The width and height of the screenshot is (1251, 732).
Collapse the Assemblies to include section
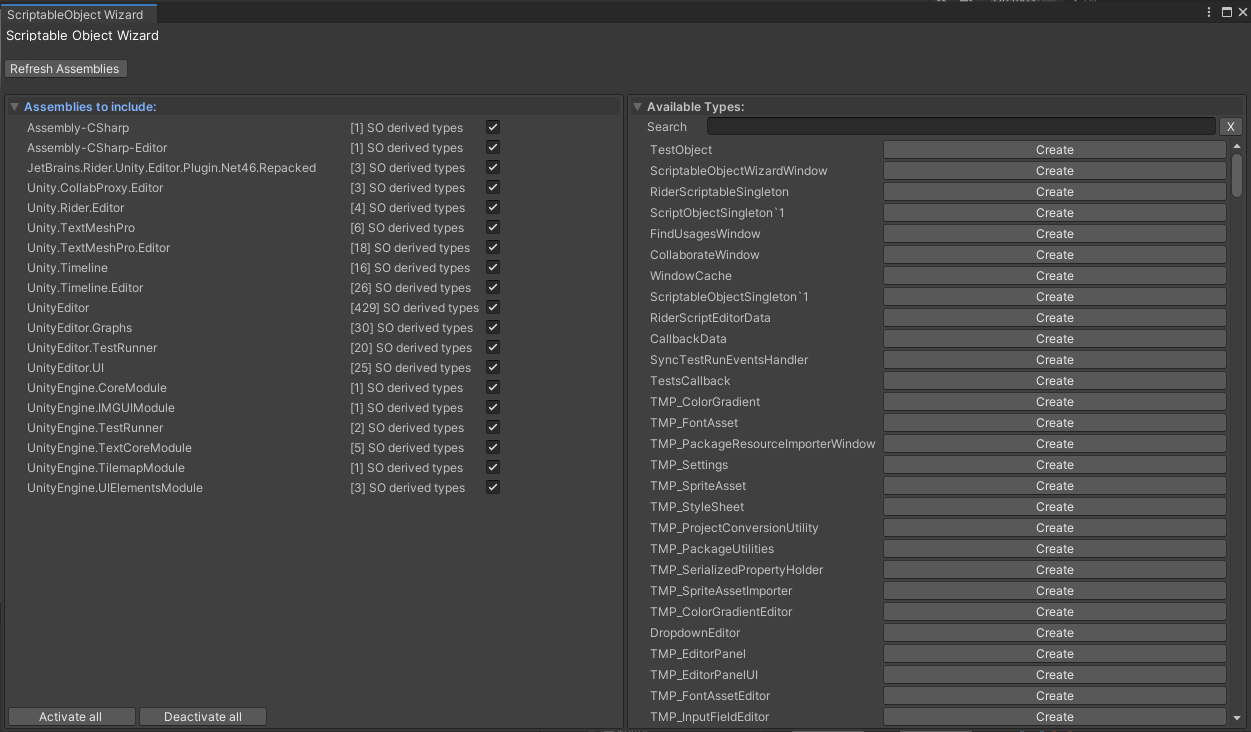[x=13, y=106]
